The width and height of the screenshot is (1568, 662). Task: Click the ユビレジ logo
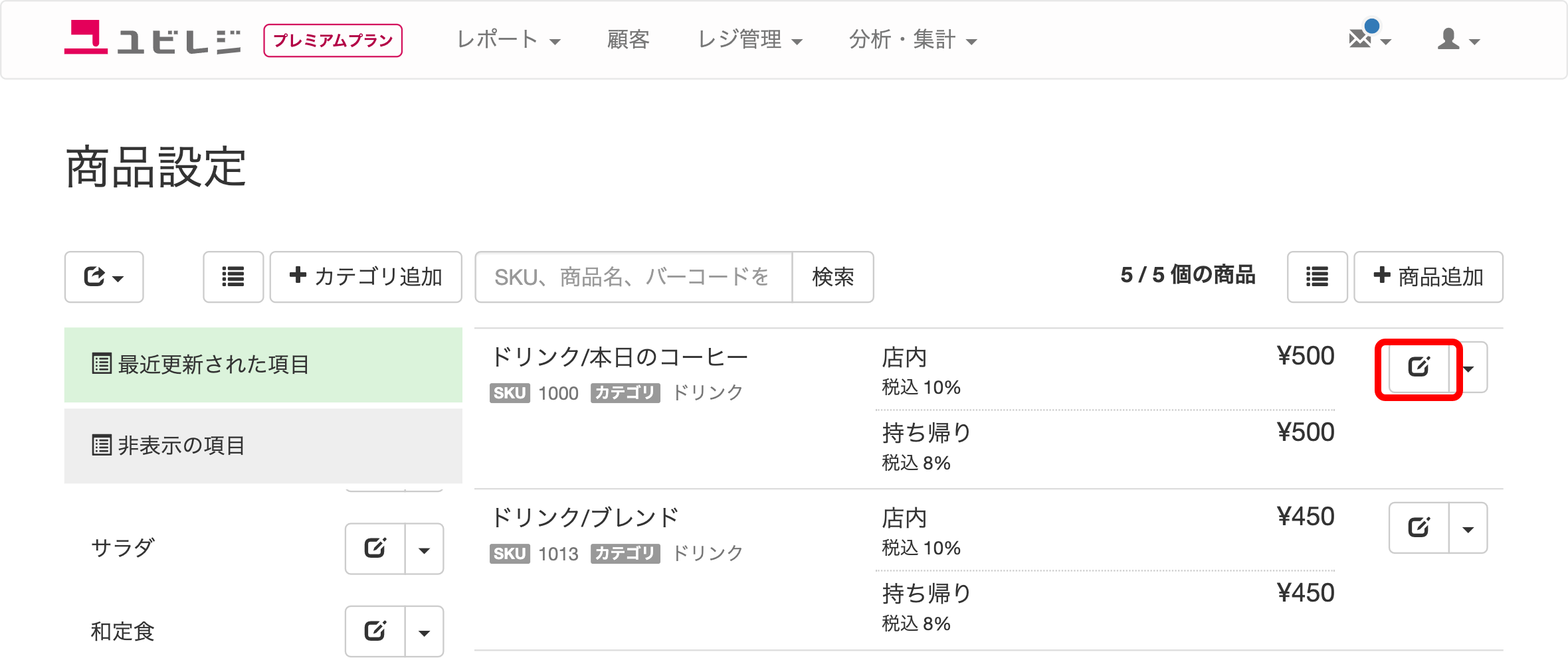[x=153, y=38]
